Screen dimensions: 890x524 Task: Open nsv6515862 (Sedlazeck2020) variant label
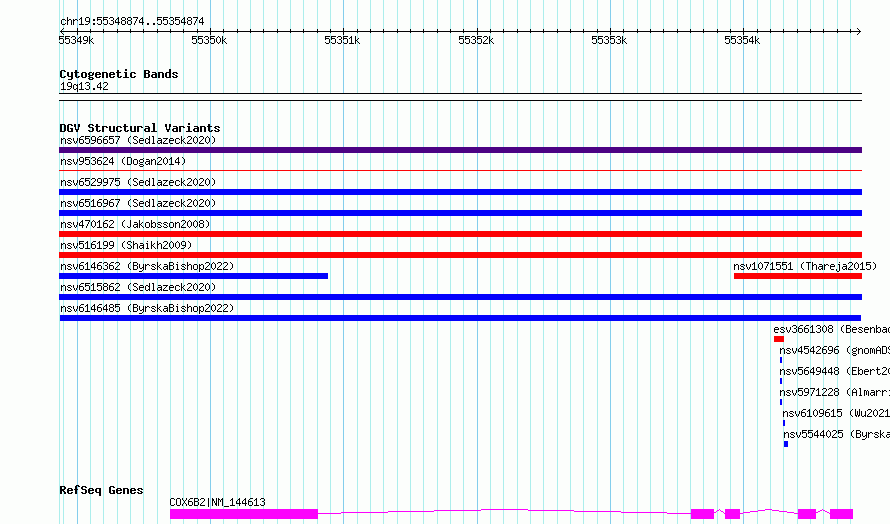point(138,287)
